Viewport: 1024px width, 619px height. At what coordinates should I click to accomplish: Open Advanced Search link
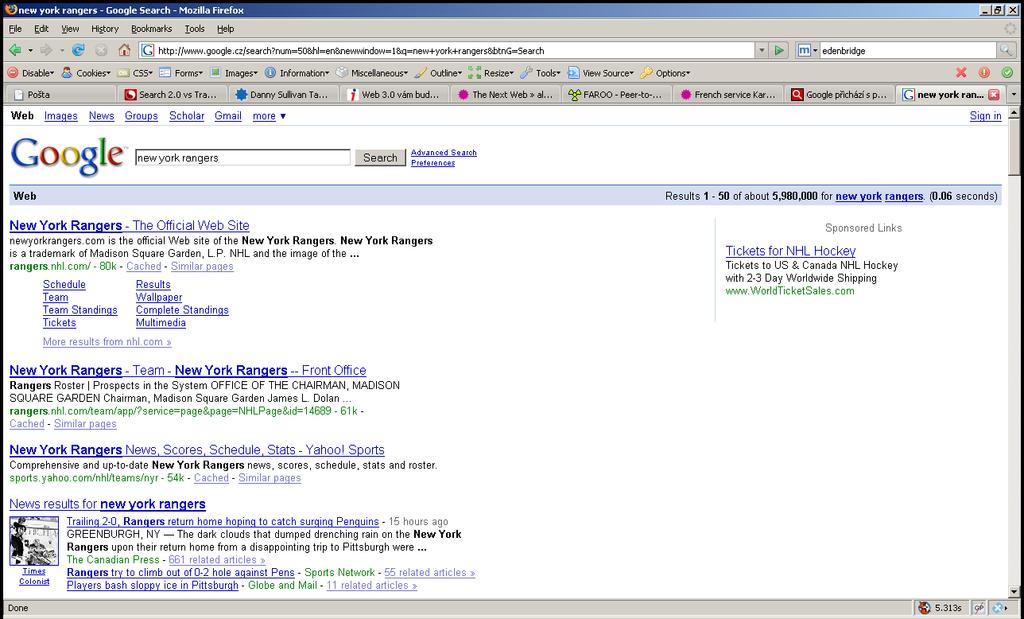coord(443,153)
